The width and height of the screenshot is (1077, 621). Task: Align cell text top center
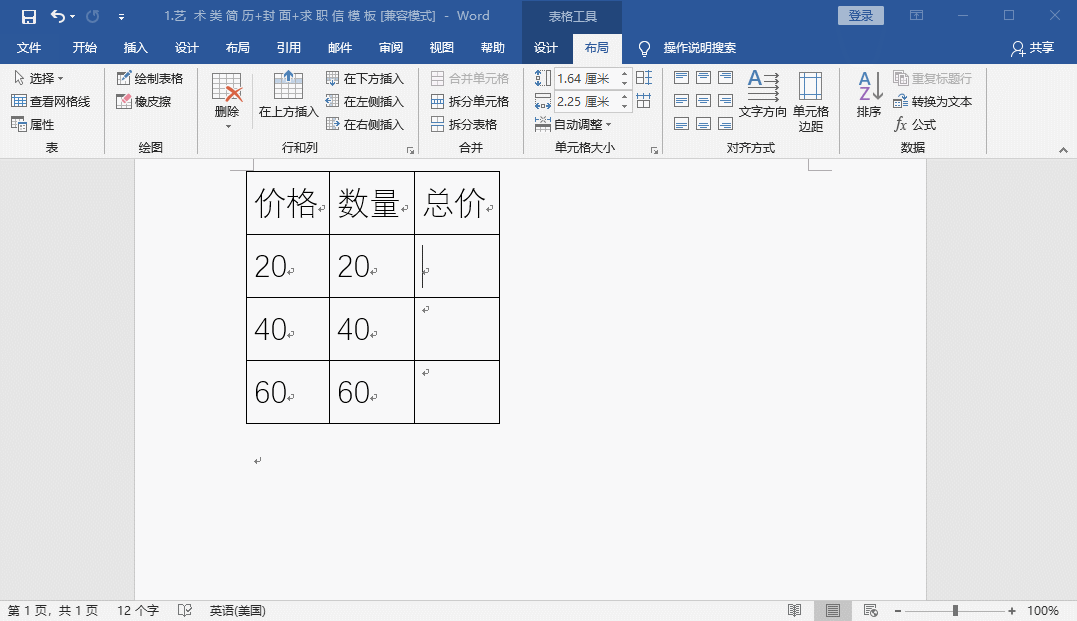[703, 78]
